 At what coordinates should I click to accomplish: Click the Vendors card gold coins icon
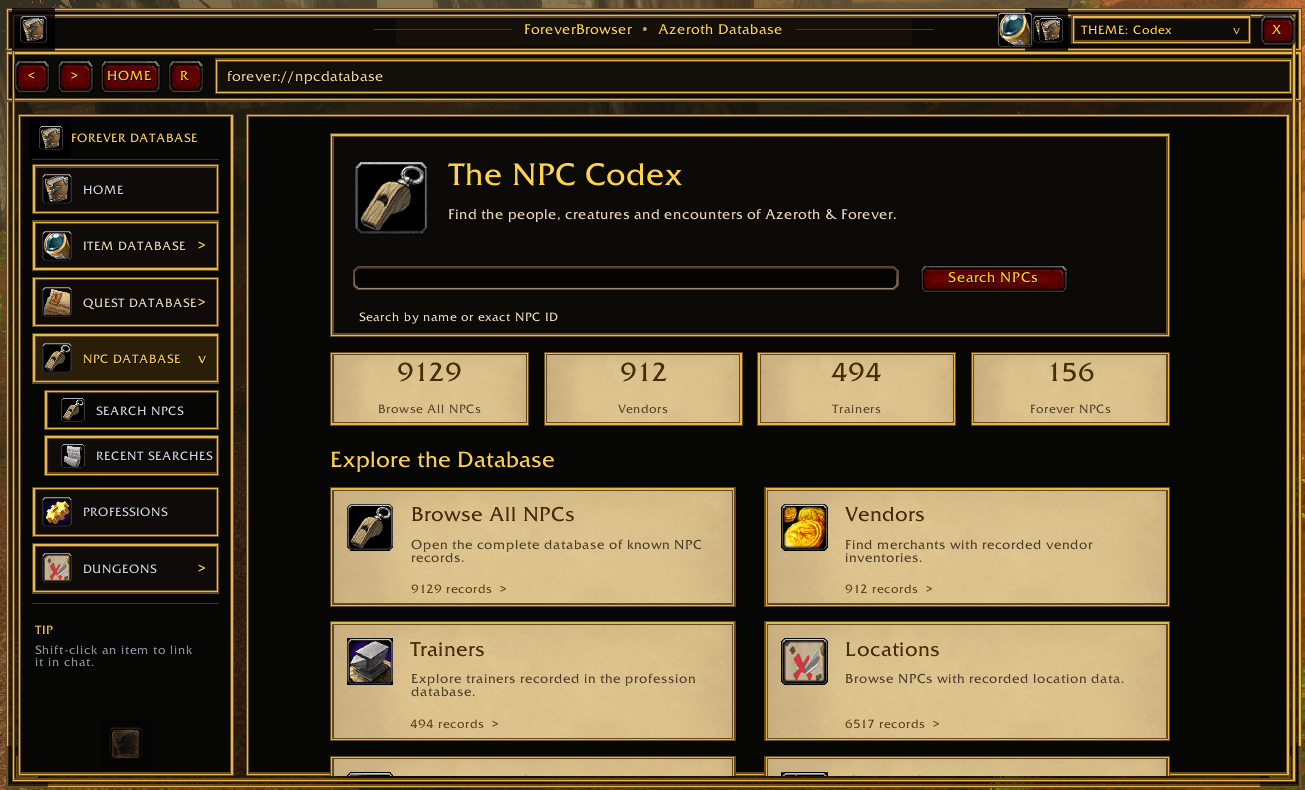point(804,528)
